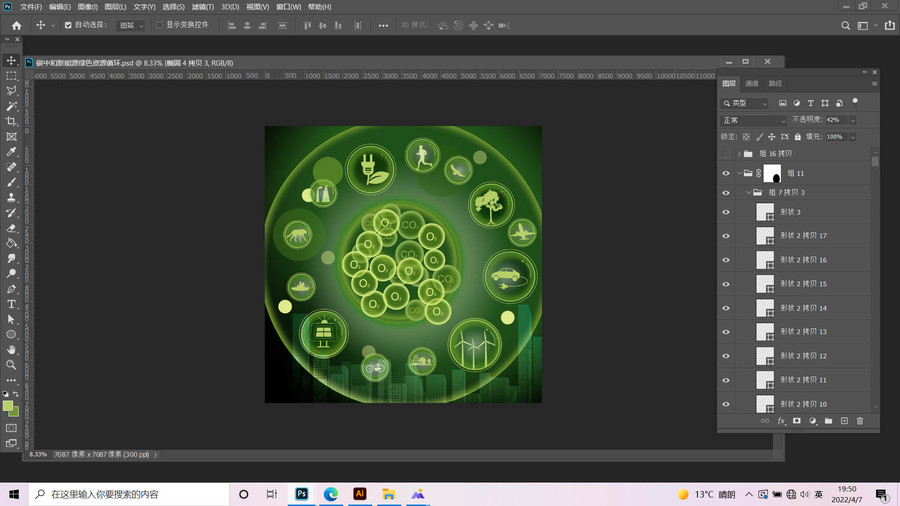
Task: Create a new layer
Action: pyautogui.click(x=844, y=421)
